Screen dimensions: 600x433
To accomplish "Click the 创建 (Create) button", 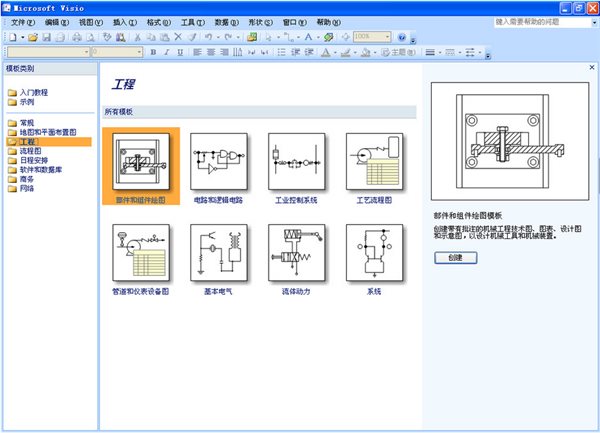I will 455,258.
